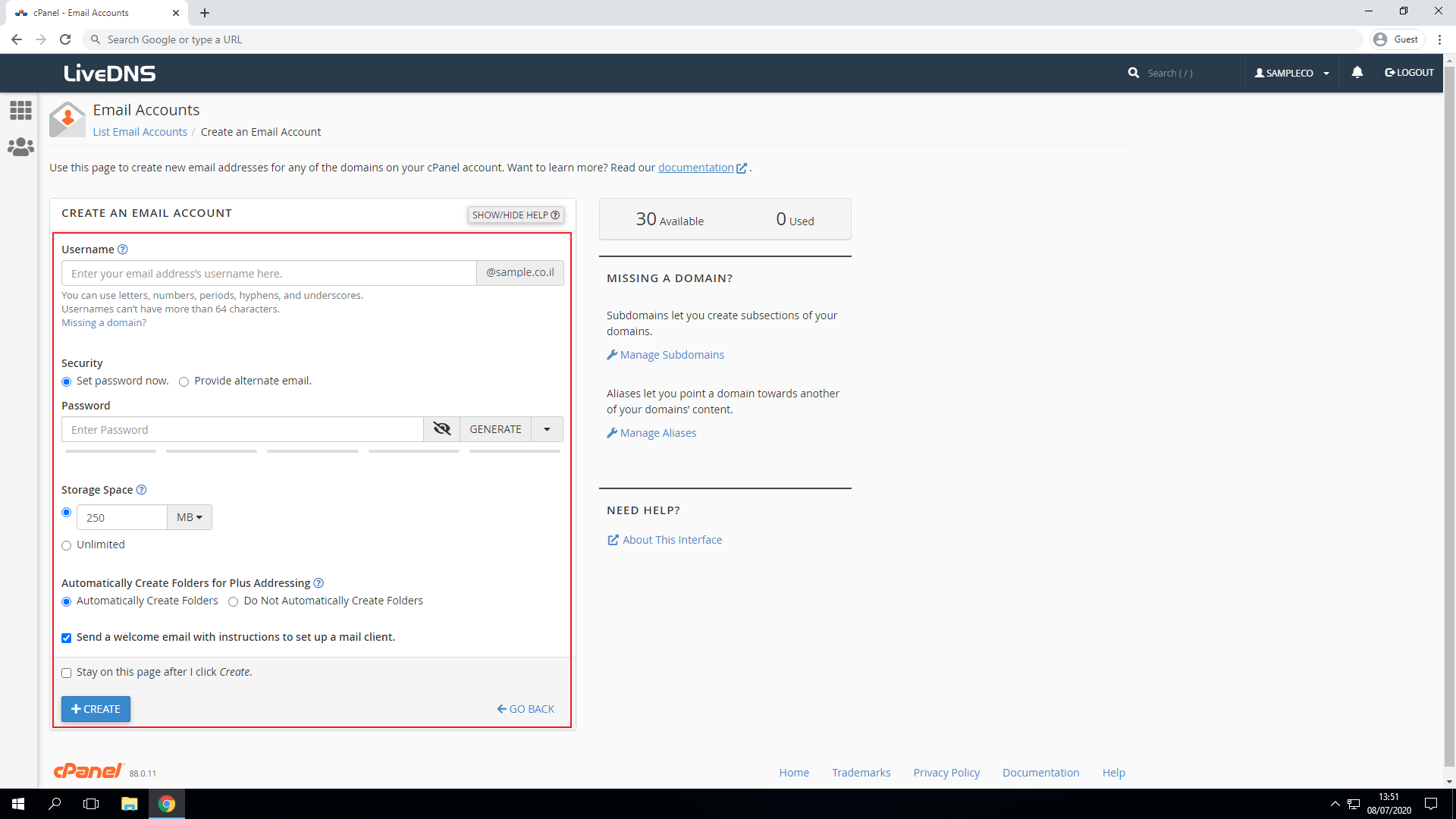This screenshot has height=819, width=1456.
Task: Open Help footer link
Action: click(x=1113, y=773)
